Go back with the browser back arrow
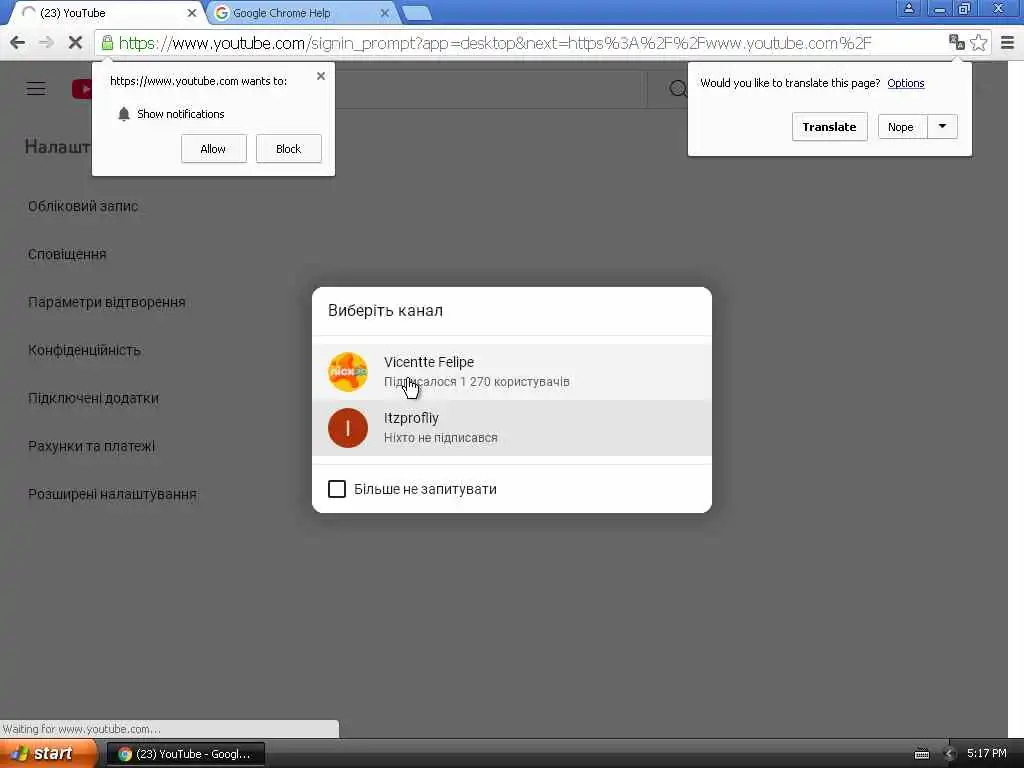This screenshot has width=1024, height=768. tap(18, 43)
